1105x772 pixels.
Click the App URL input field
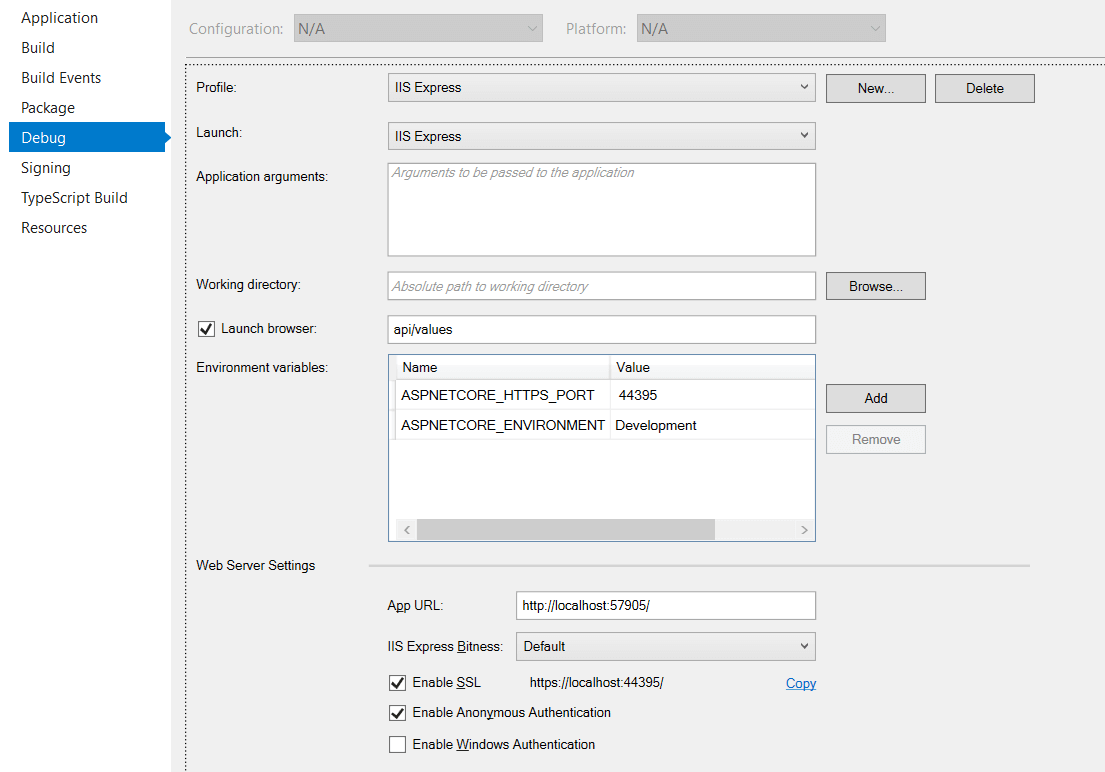pos(665,605)
